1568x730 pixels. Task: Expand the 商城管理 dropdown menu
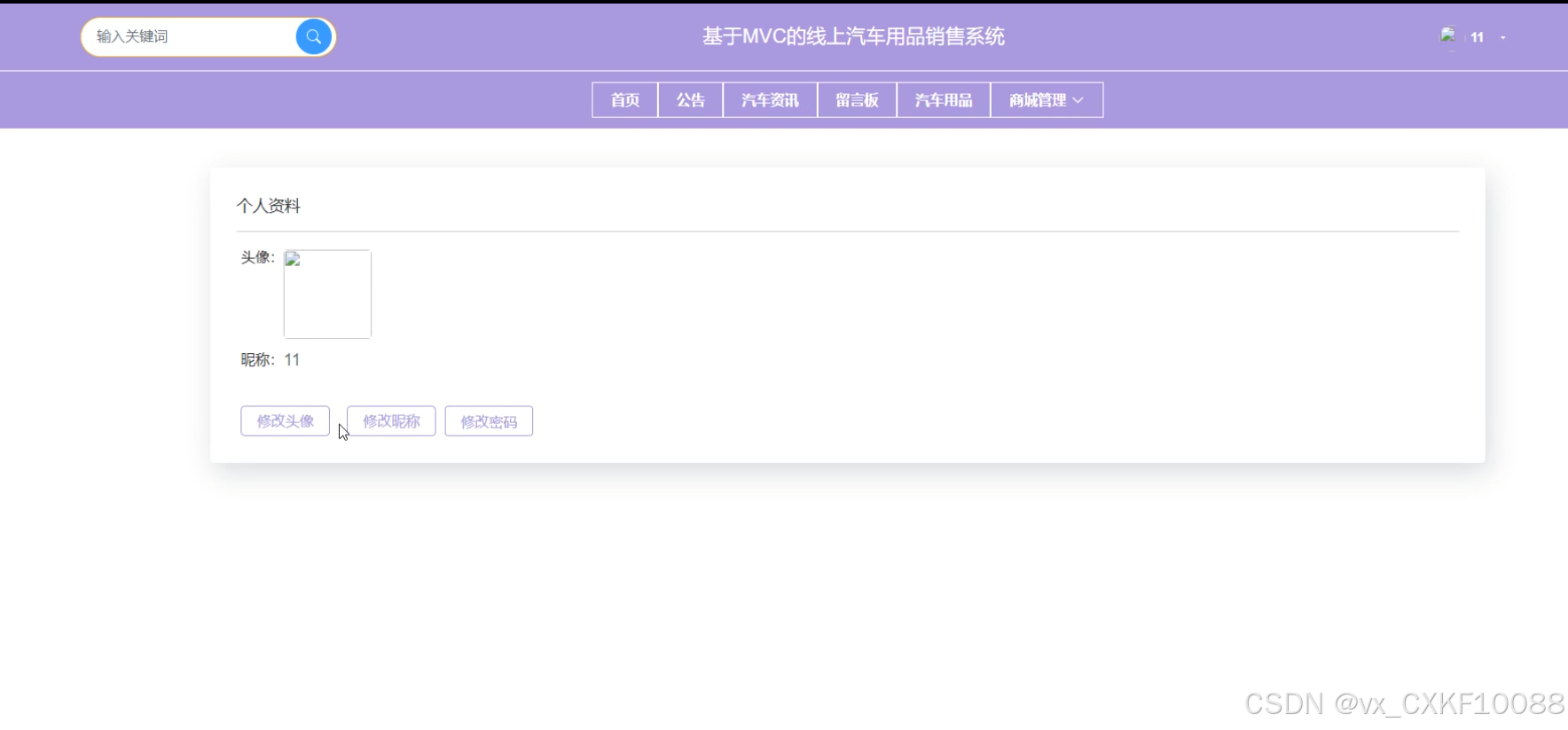pos(1047,100)
